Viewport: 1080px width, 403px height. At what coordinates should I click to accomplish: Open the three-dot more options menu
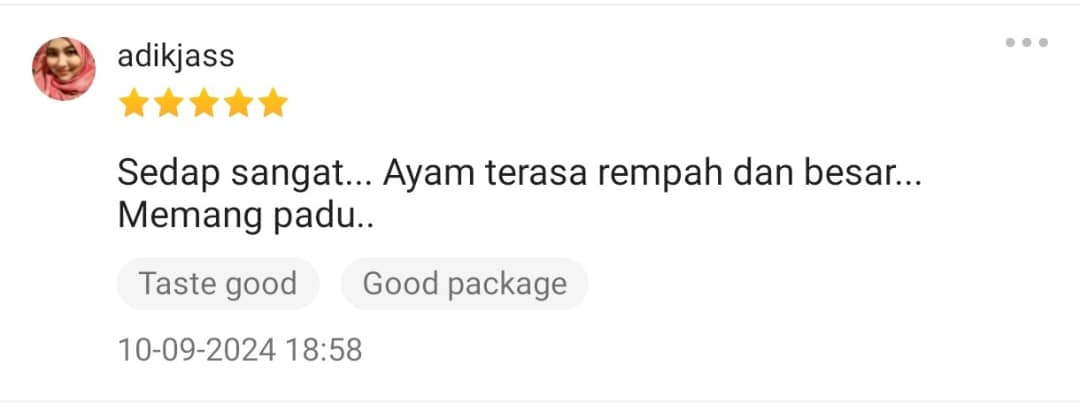pos(1026,43)
